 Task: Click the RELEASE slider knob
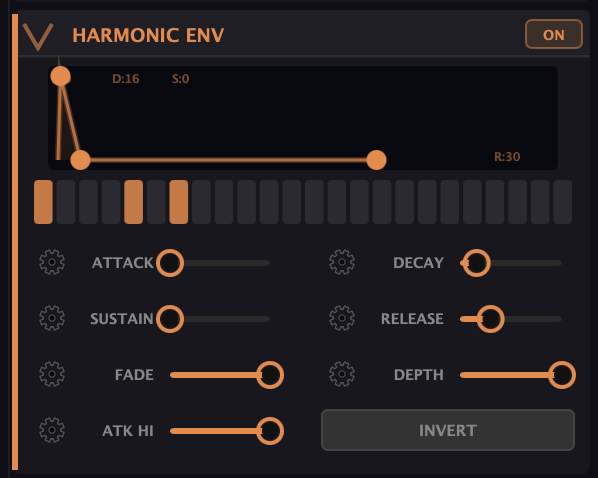pos(490,319)
